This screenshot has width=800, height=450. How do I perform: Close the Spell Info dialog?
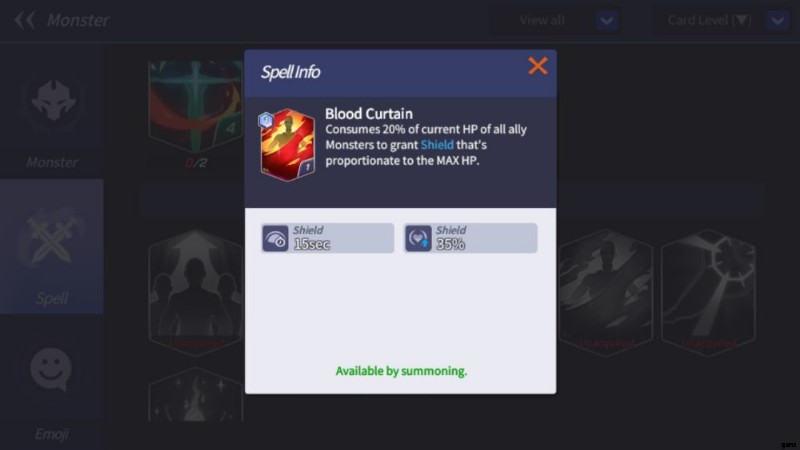pyautogui.click(x=537, y=66)
